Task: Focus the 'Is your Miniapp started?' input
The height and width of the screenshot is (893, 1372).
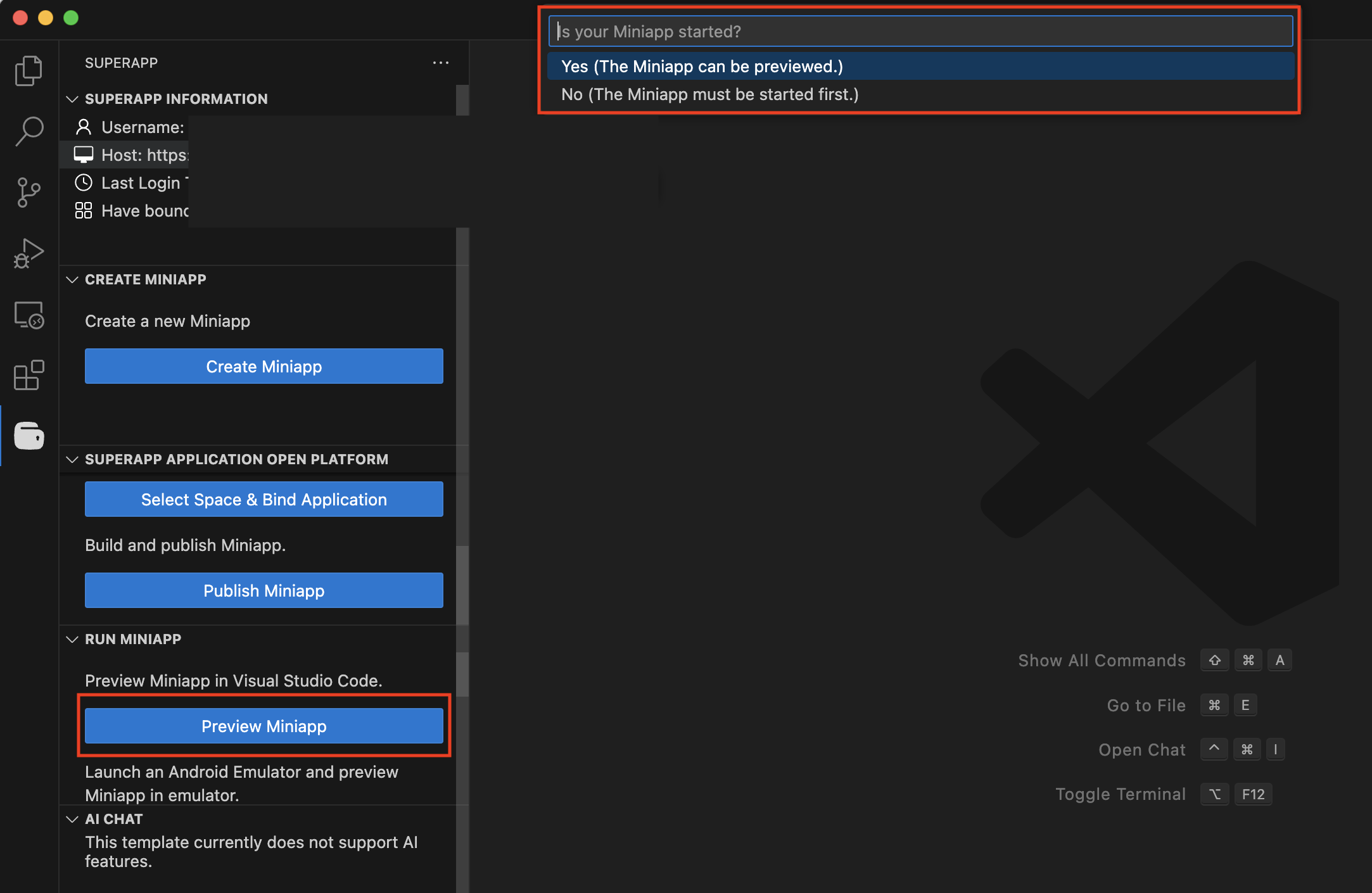Action: click(x=920, y=31)
